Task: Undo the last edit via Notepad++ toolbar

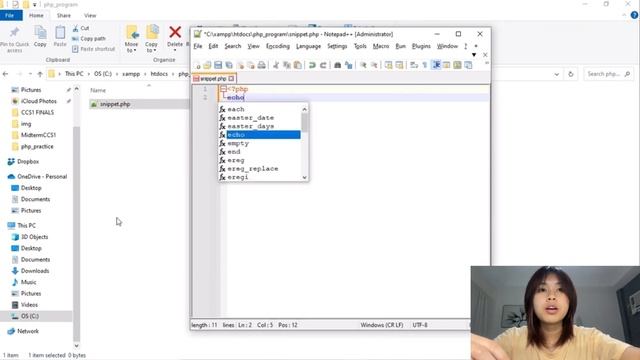Action: (312, 65)
